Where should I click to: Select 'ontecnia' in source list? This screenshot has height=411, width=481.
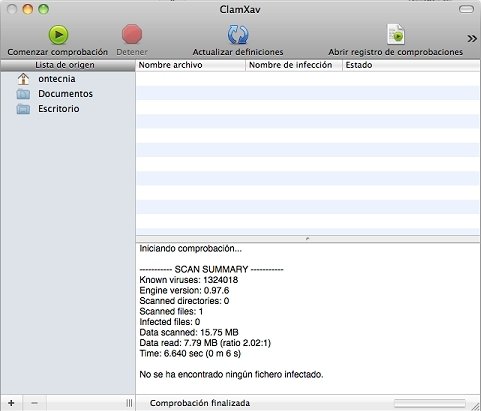[x=57, y=79]
